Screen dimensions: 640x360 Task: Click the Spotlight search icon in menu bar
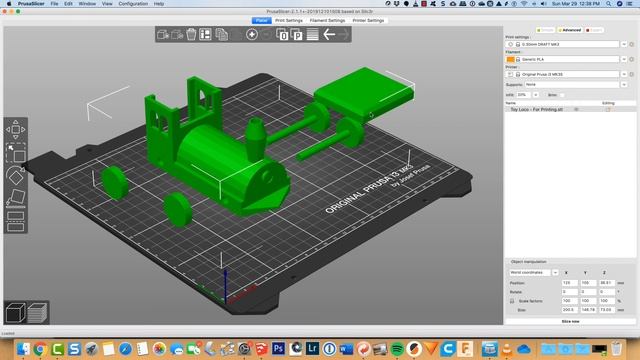coord(609,4)
